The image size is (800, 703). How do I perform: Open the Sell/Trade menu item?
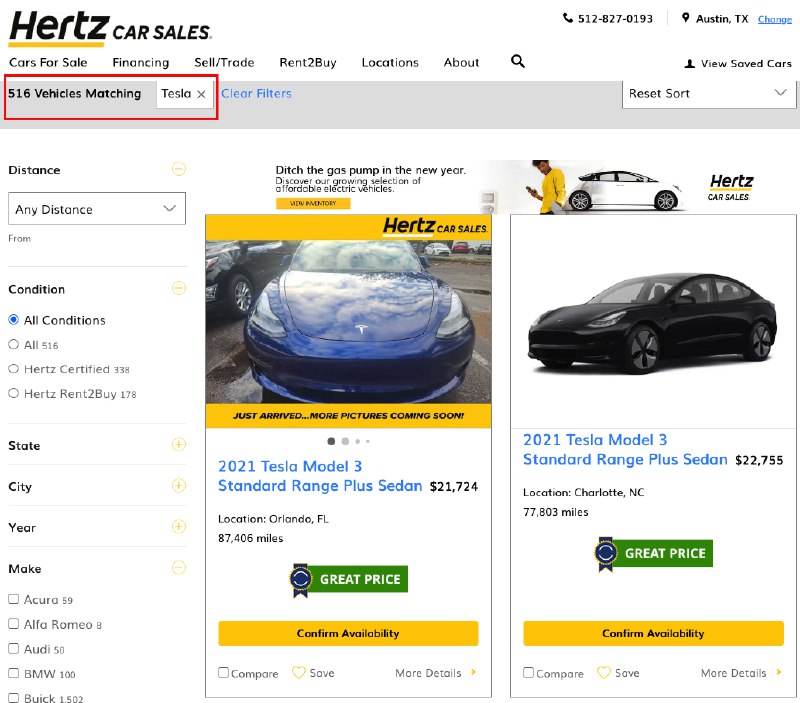click(x=224, y=62)
